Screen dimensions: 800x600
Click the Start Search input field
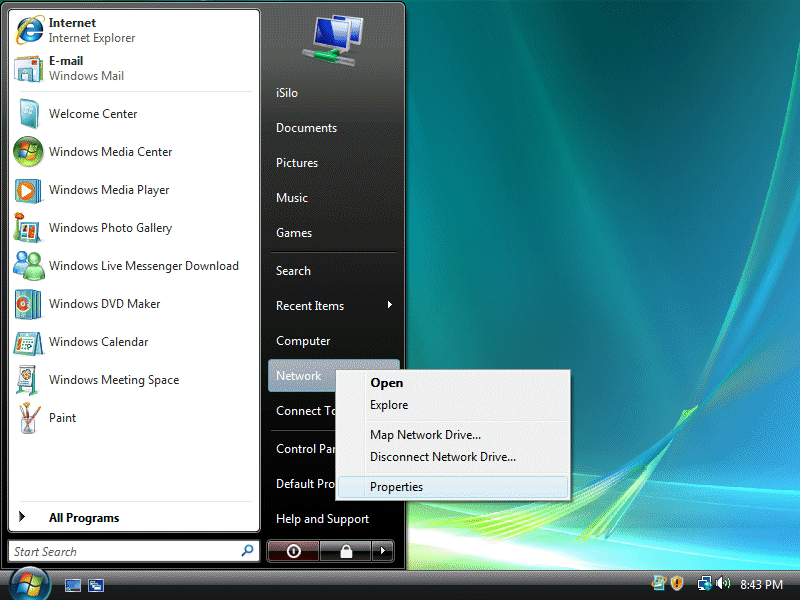point(124,551)
